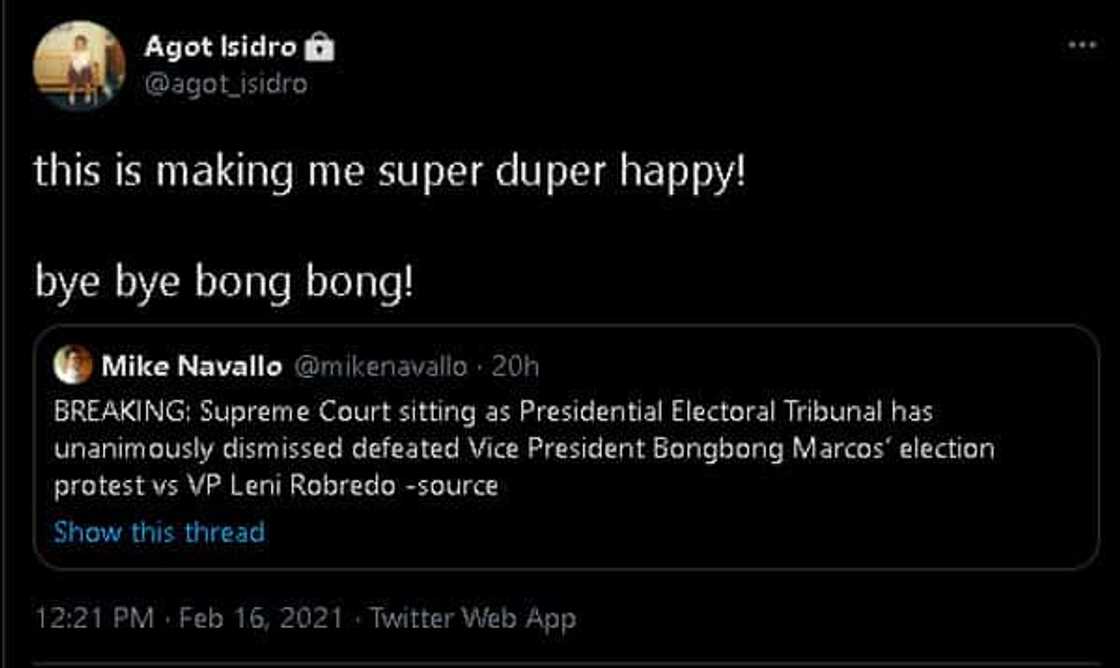This screenshot has width=1120, height=668.
Task: Click the protected account lock icon
Action: (319, 47)
